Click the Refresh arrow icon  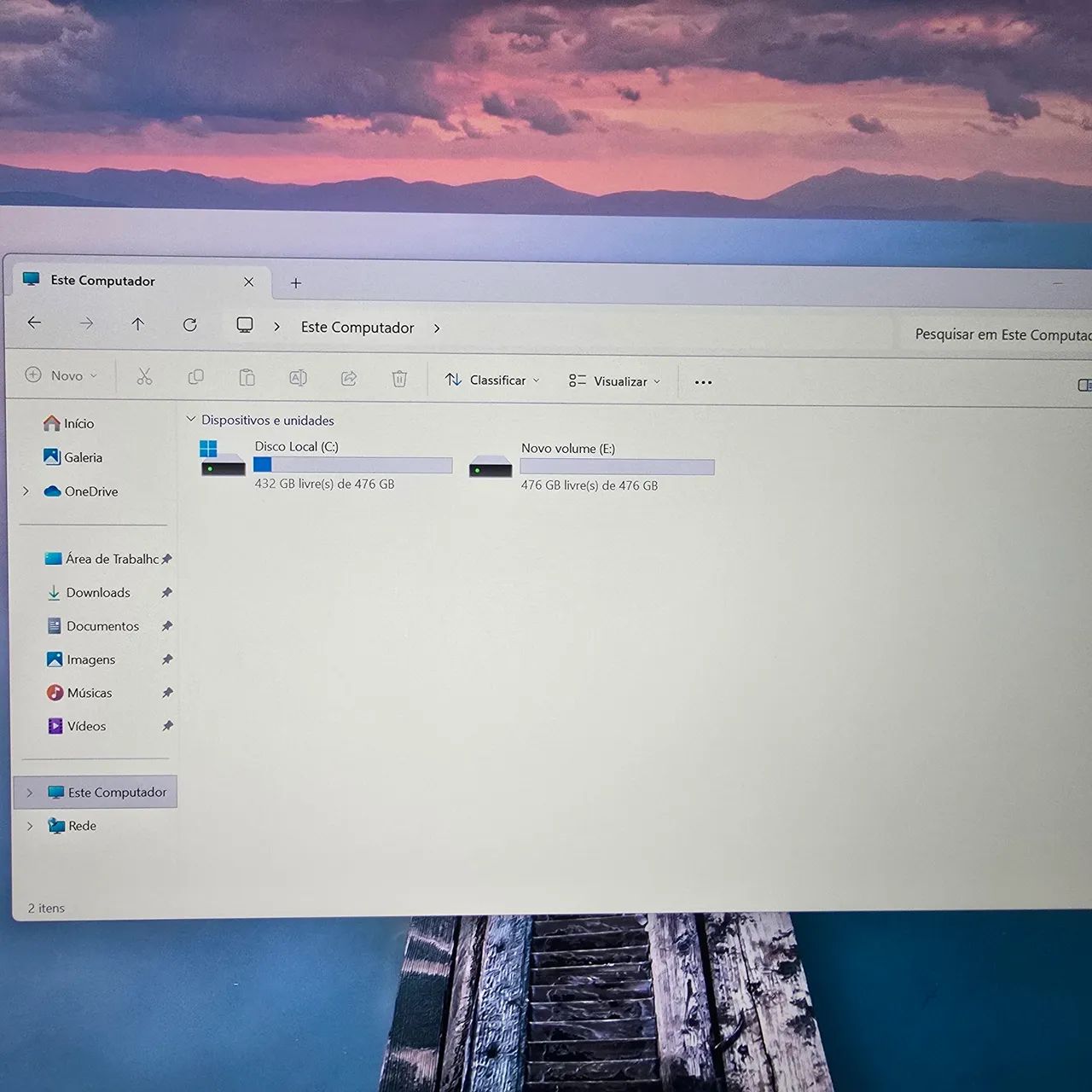tap(189, 324)
